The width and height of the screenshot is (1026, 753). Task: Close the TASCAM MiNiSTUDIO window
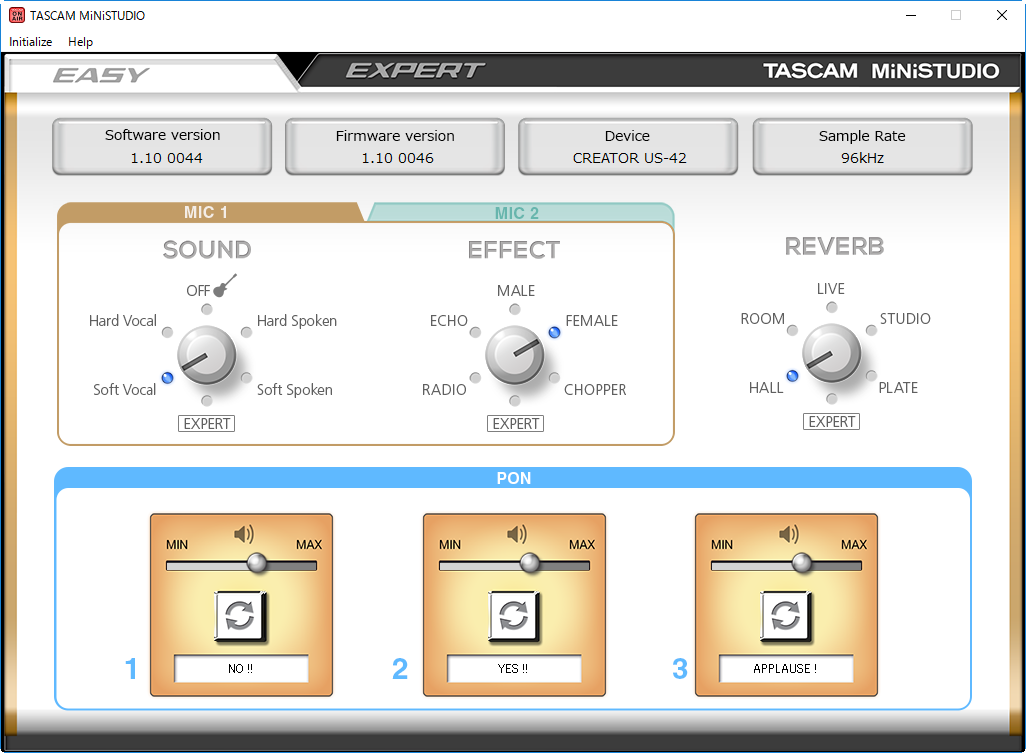(x=1002, y=15)
